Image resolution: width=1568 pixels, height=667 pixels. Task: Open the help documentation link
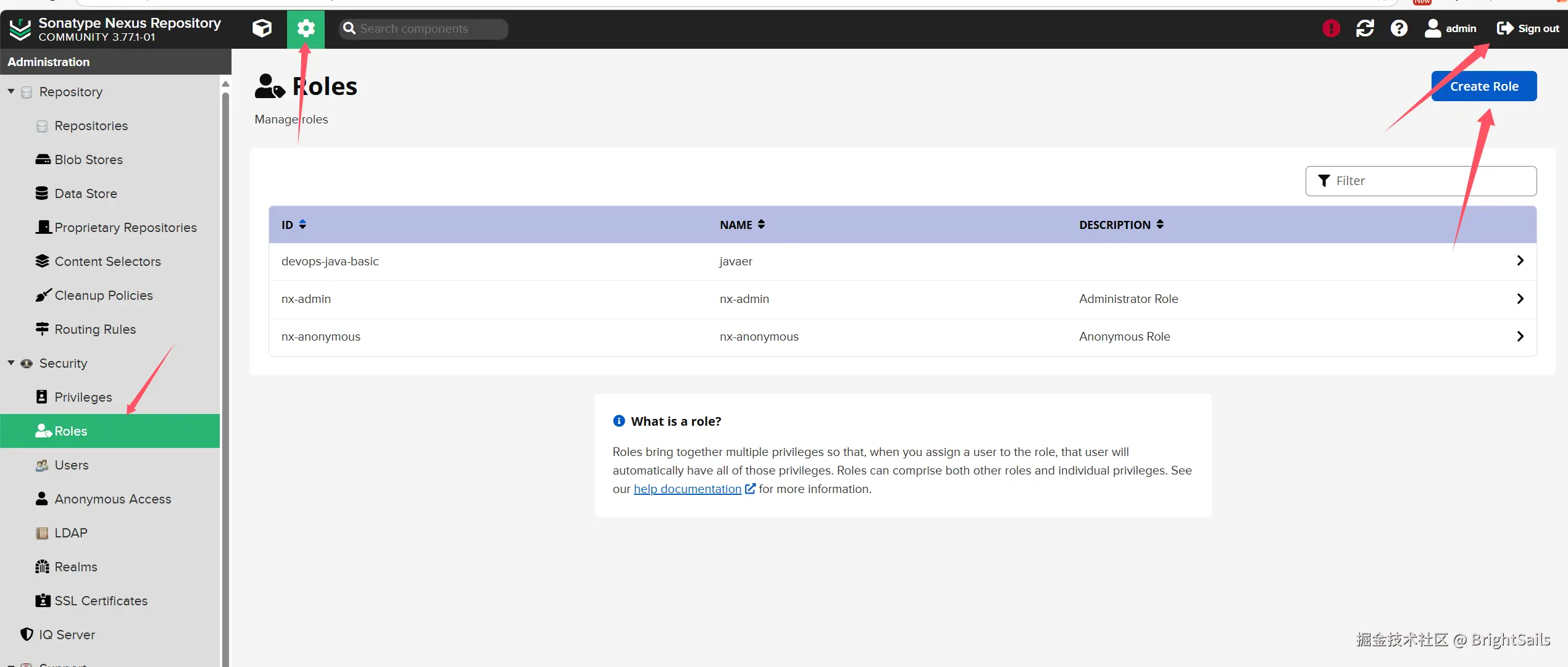click(x=687, y=489)
